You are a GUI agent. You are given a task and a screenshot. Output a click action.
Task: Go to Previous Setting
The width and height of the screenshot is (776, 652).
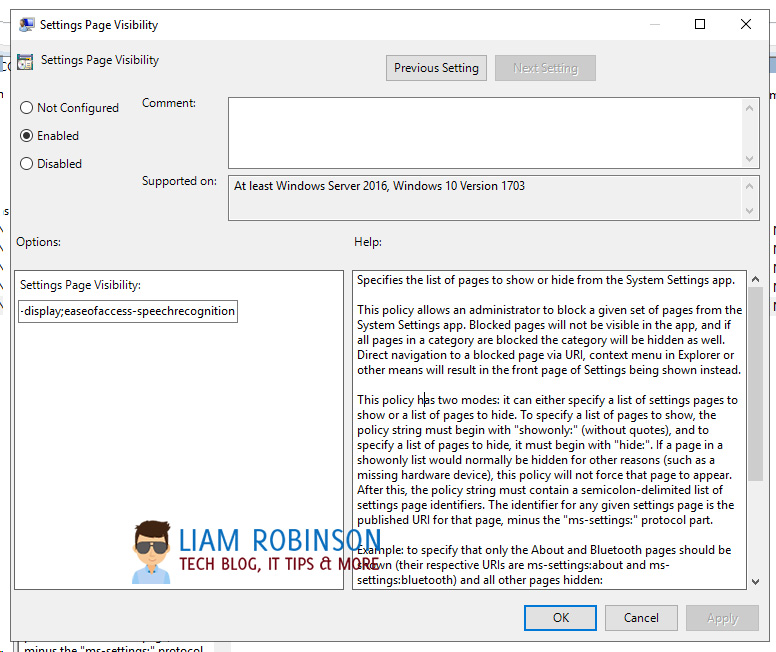coord(436,68)
